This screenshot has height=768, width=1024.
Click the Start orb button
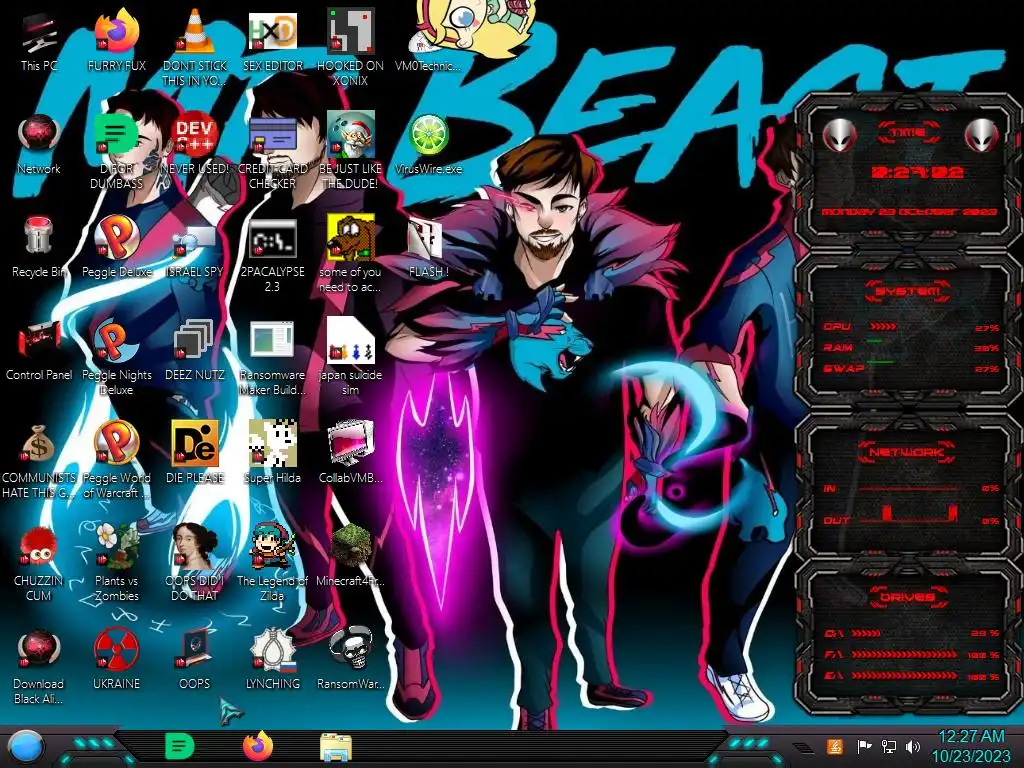pos(25,747)
